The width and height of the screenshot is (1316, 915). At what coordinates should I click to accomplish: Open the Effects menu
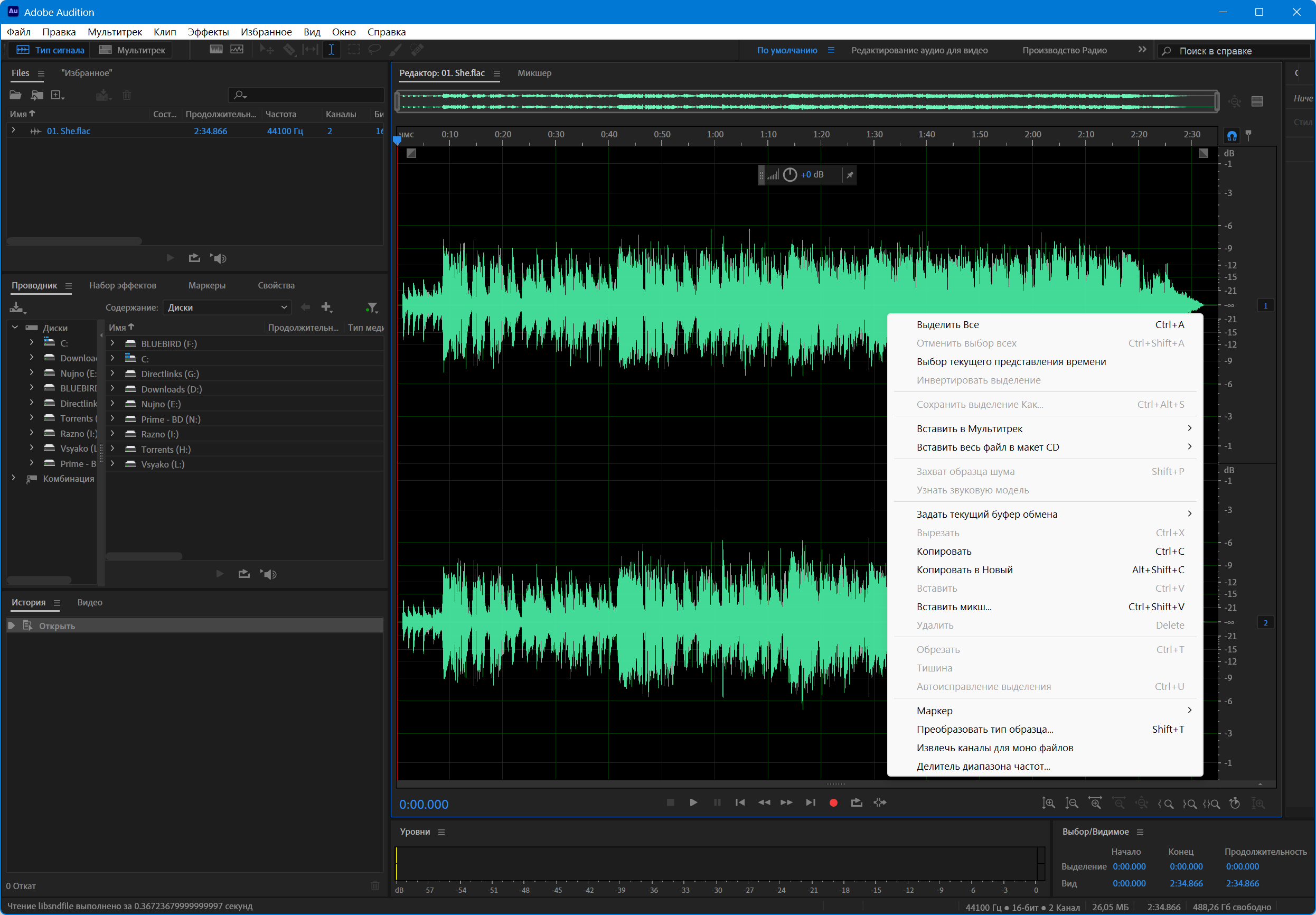(x=208, y=32)
